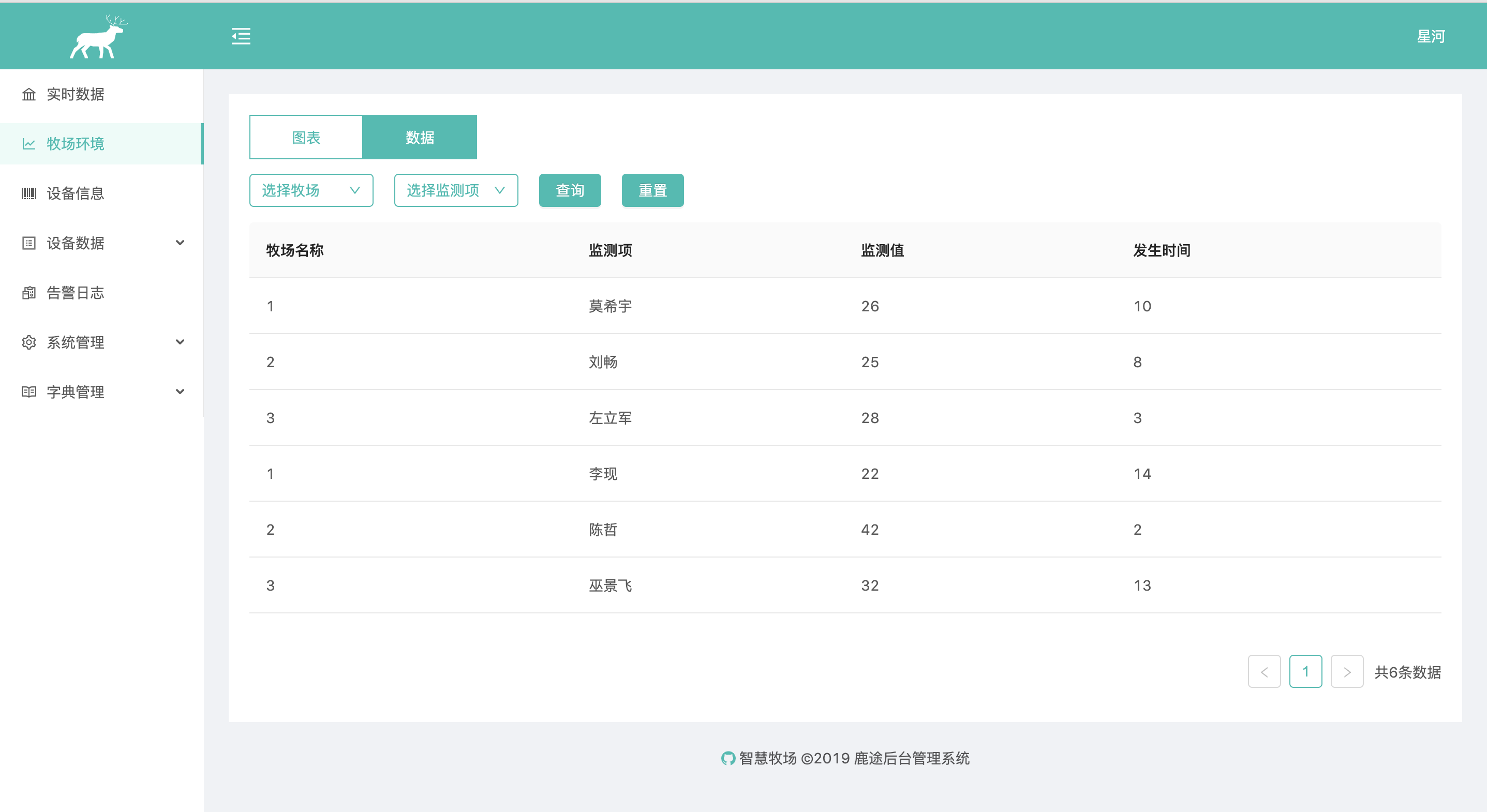This screenshot has width=1487, height=812.
Task: Expand the 设备数据 submenu chevron
Action: (x=180, y=243)
